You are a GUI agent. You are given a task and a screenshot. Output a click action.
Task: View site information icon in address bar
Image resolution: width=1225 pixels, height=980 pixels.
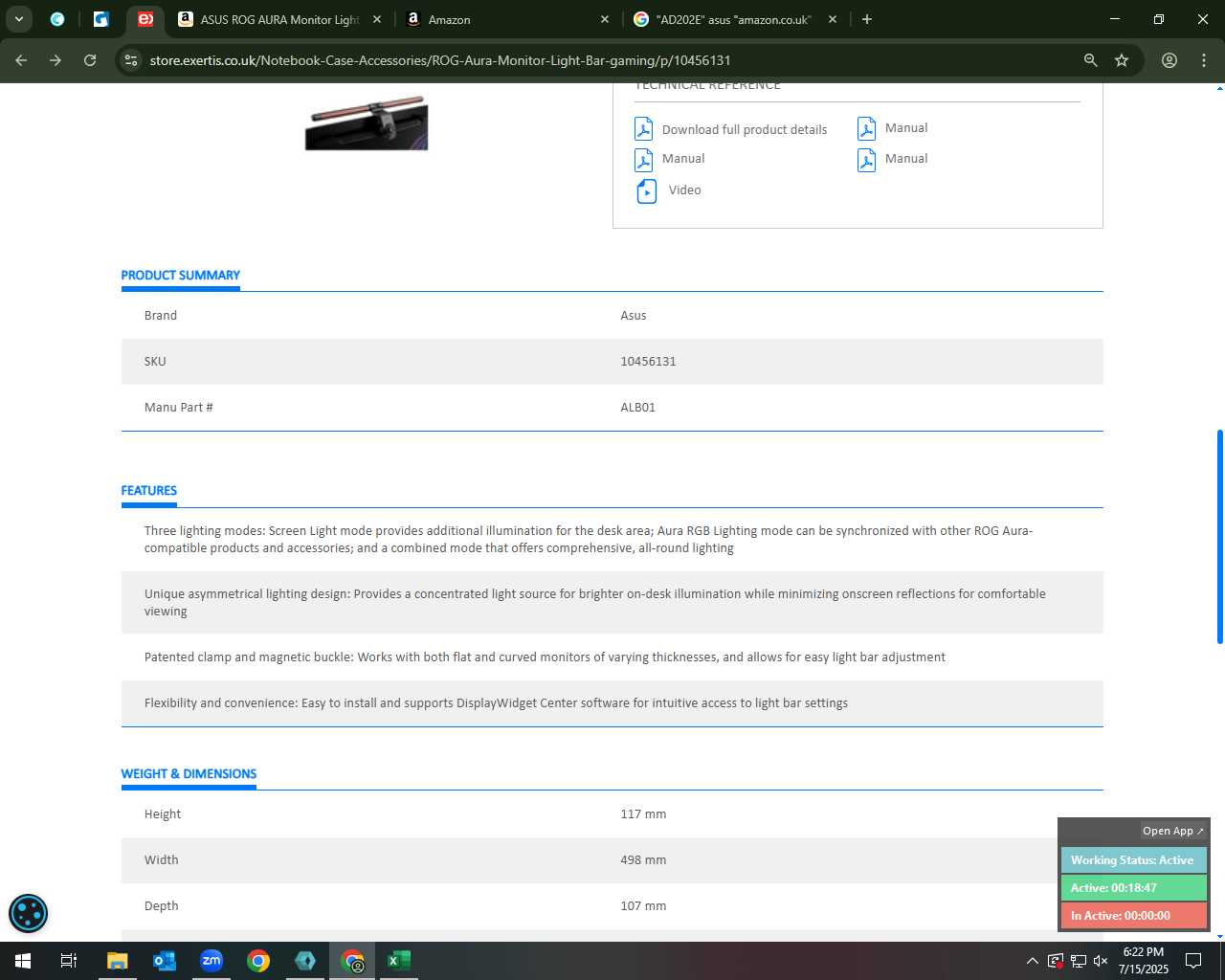(x=131, y=60)
